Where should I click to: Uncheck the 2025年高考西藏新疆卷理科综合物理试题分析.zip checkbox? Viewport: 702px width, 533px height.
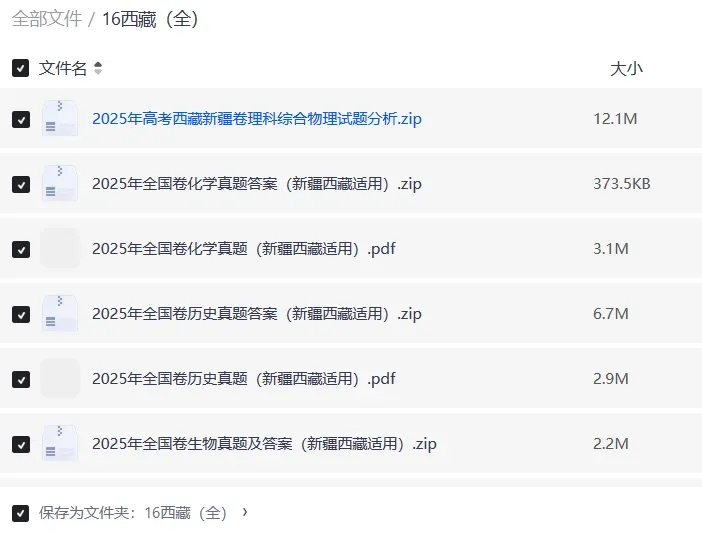21,119
